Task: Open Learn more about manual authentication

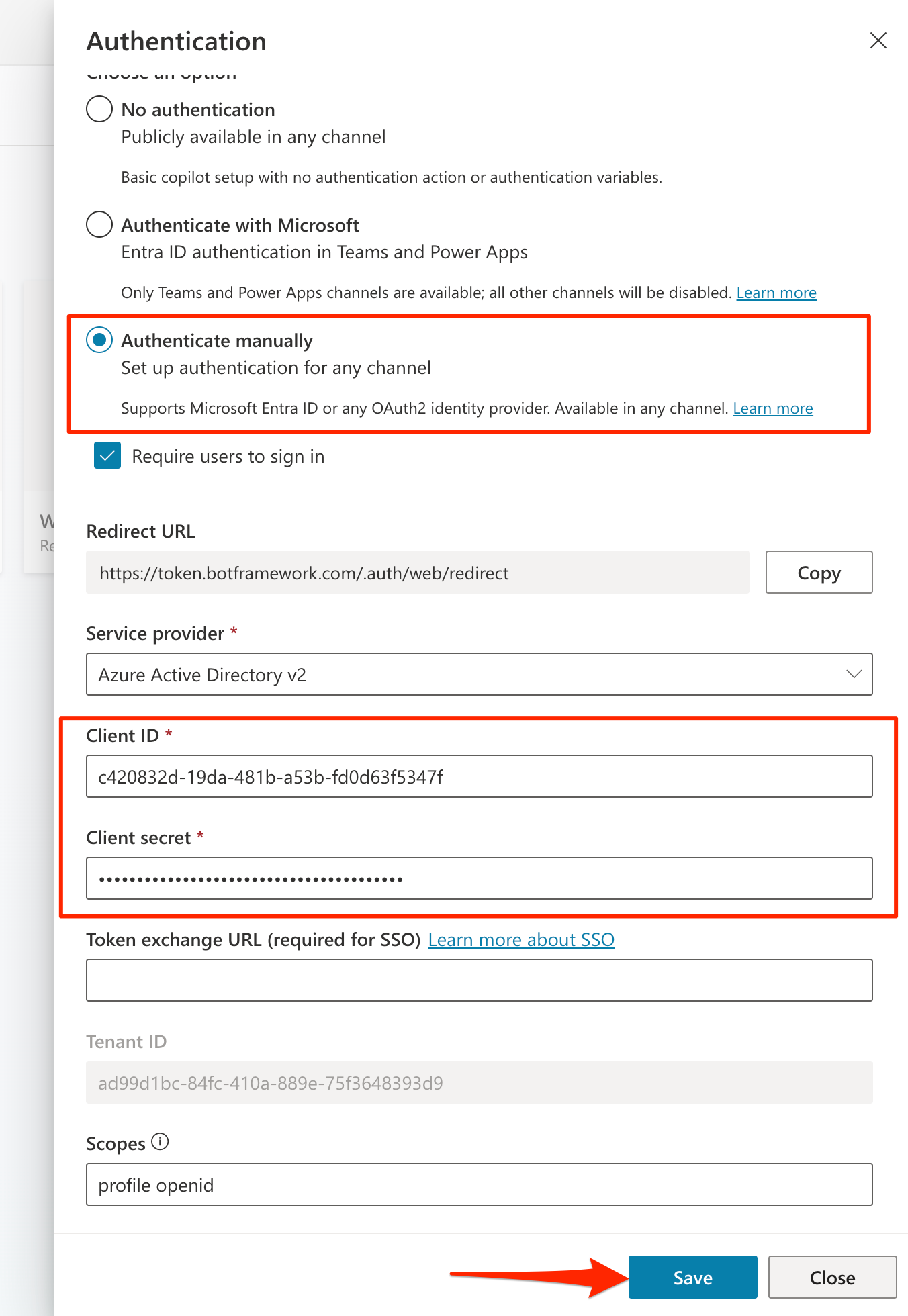Action: [772, 408]
